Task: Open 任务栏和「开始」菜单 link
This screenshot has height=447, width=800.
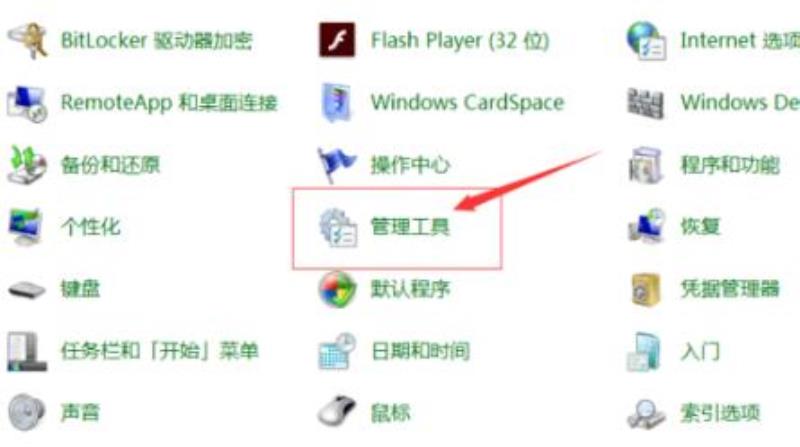Action: click(160, 351)
